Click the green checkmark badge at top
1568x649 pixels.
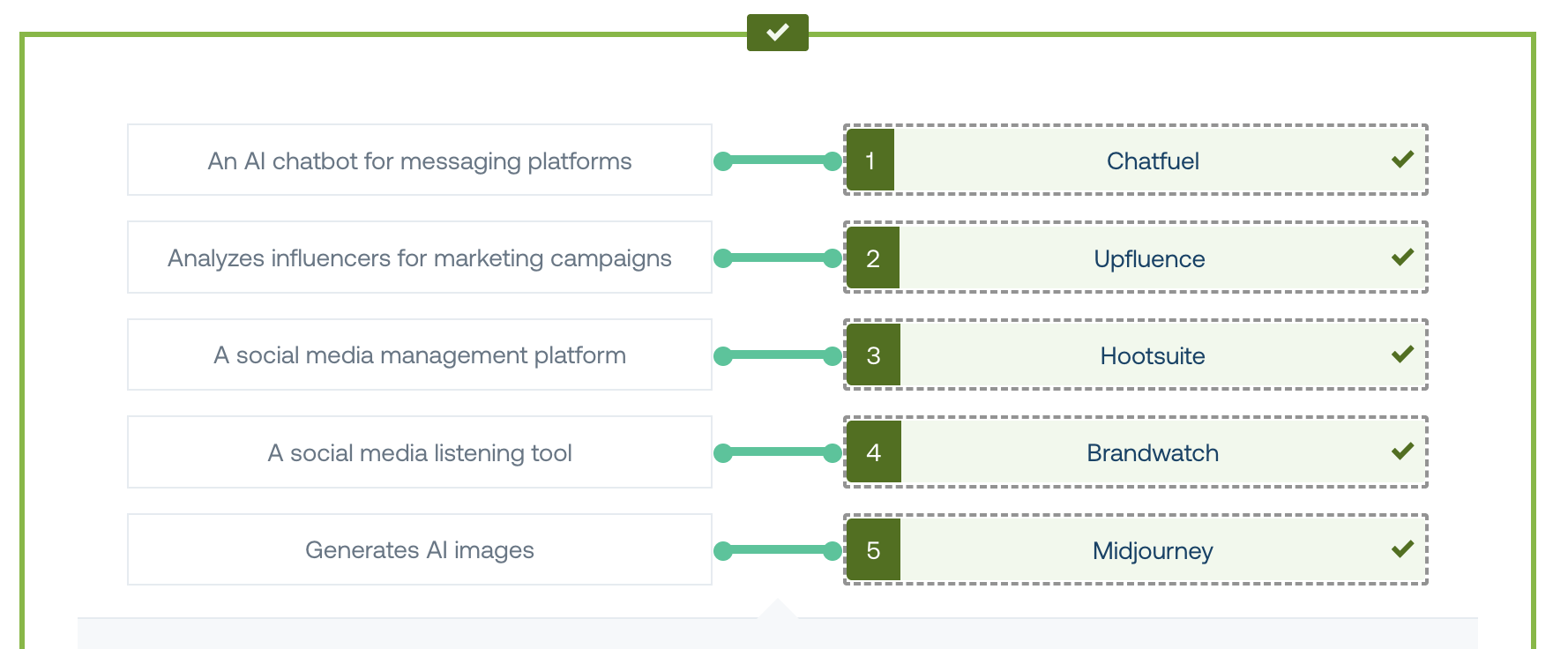(x=777, y=33)
